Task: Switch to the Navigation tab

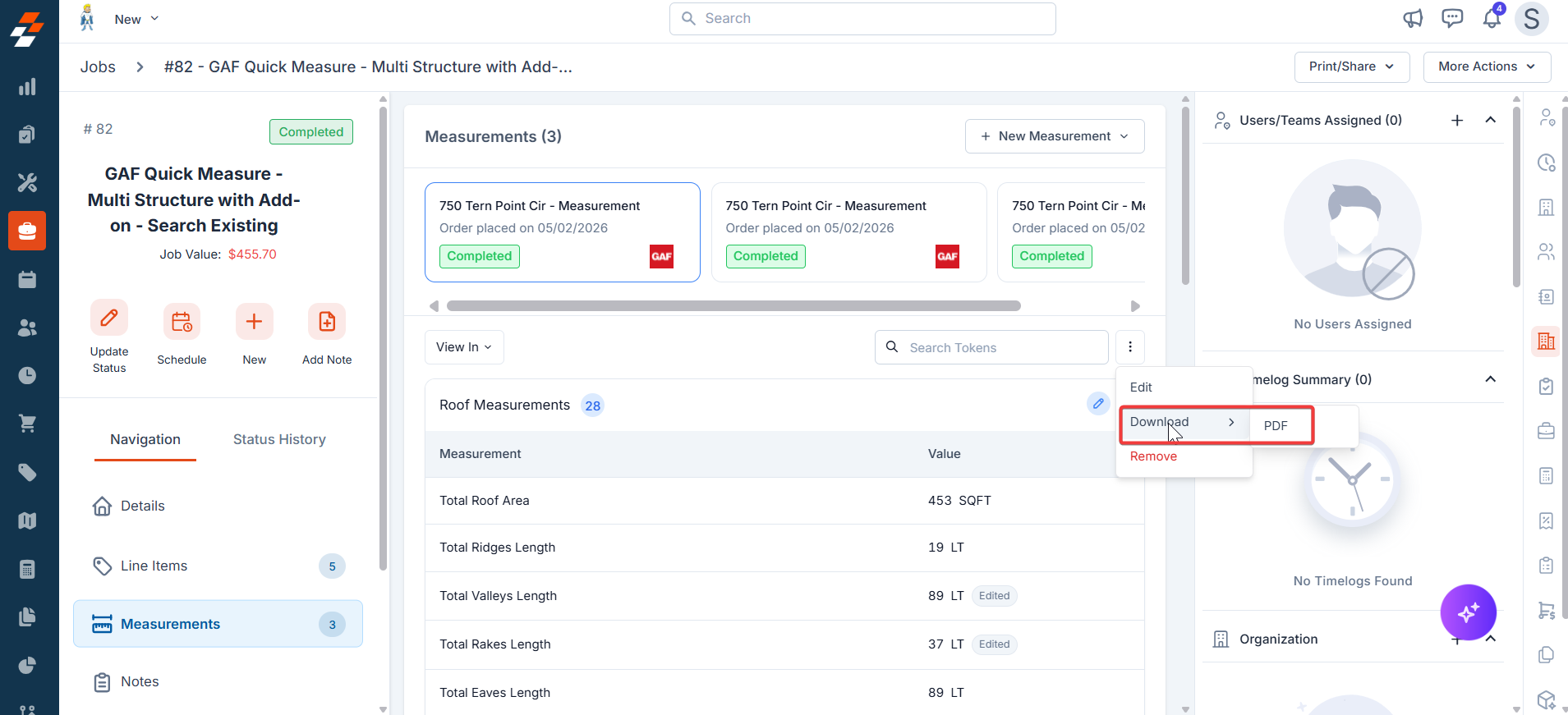Action: pyautogui.click(x=145, y=440)
